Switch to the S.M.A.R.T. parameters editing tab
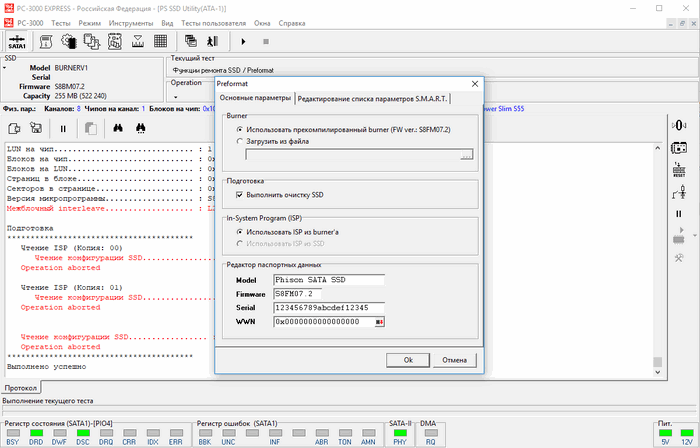This screenshot has height=448, width=700. point(372,98)
